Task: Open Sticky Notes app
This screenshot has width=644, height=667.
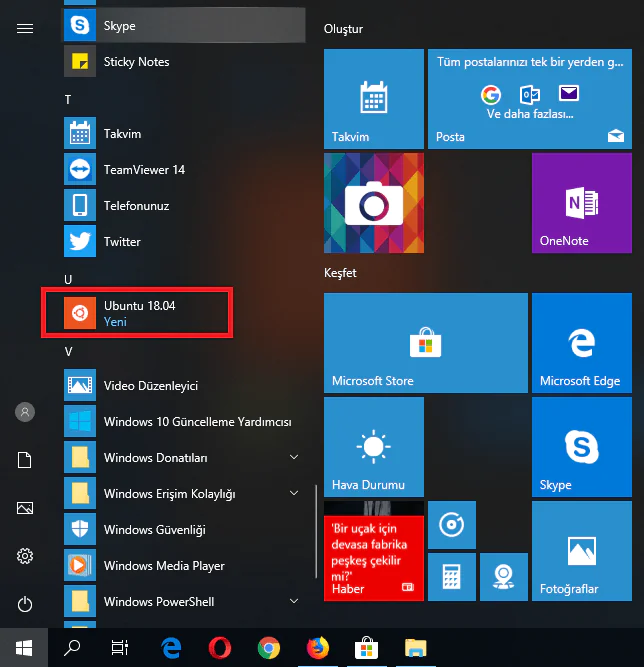Action: click(136, 62)
